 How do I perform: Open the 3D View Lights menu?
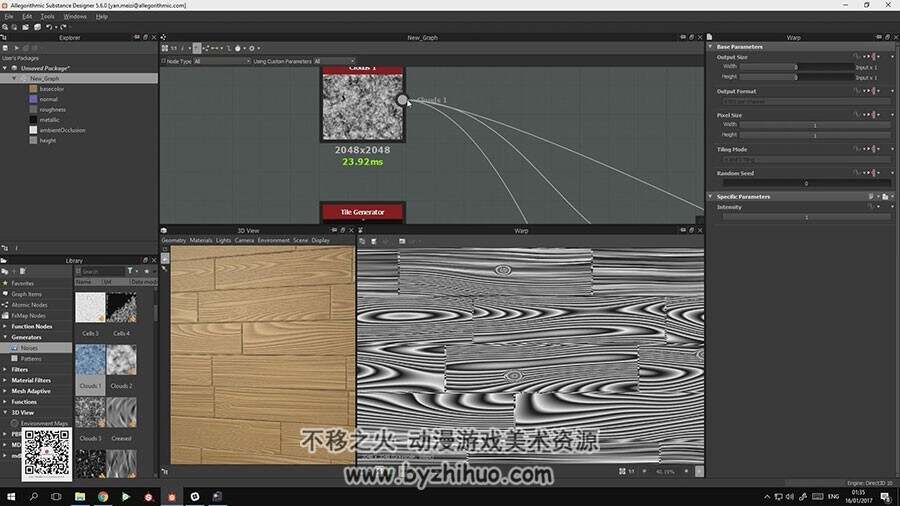coord(223,240)
